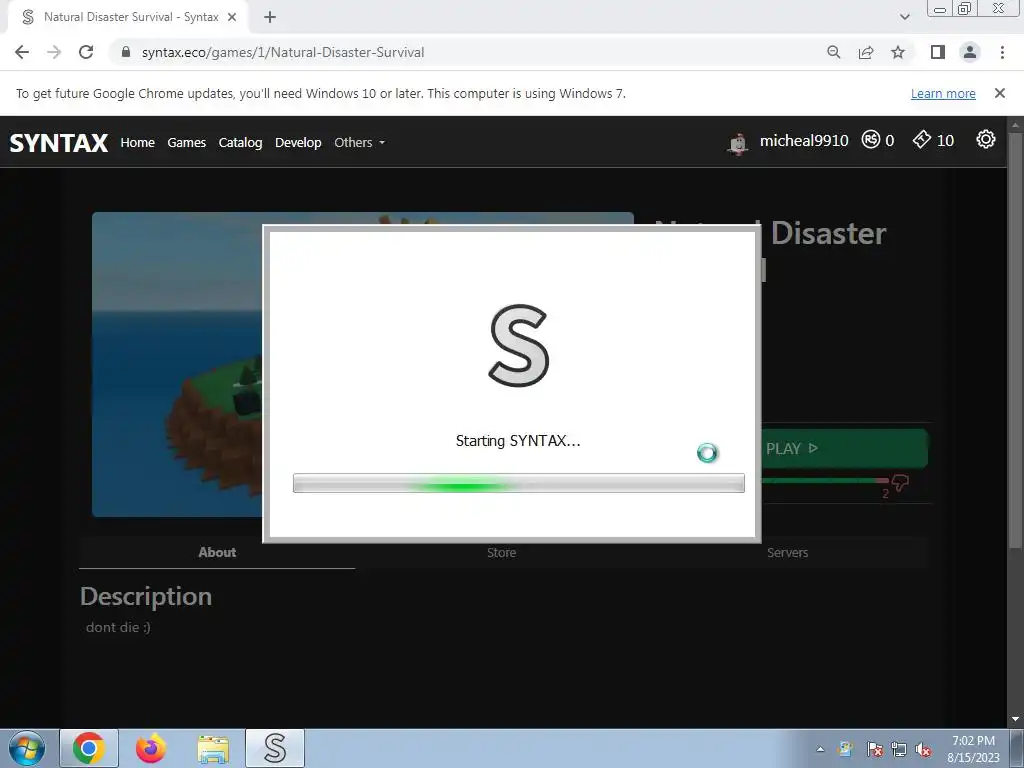
Task: Click the Learn more link
Action: (943, 93)
